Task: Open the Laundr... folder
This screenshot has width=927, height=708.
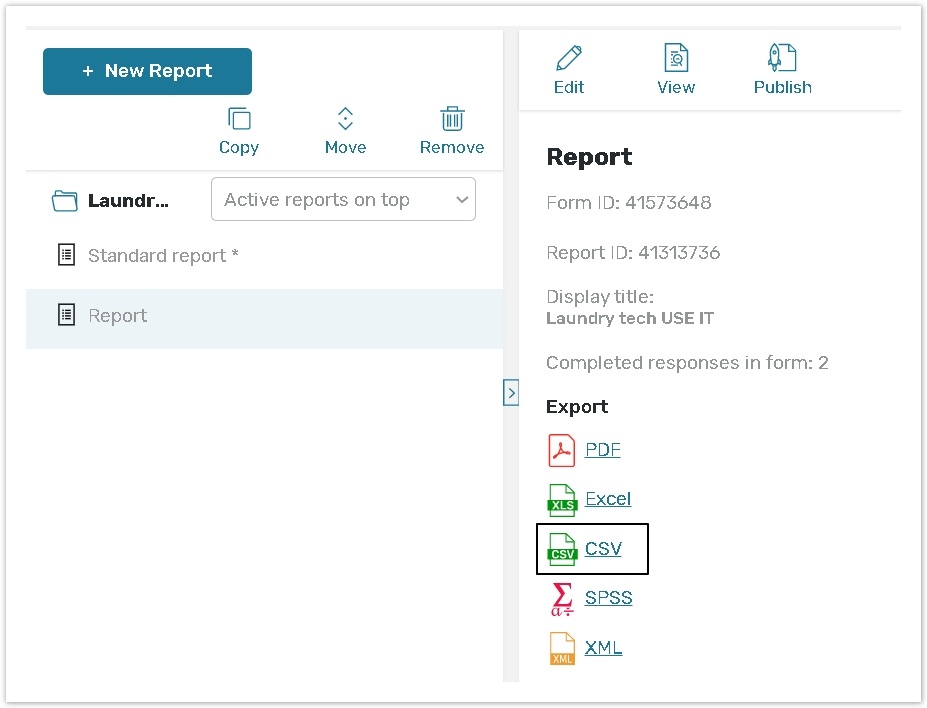Action: tap(110, 201)
